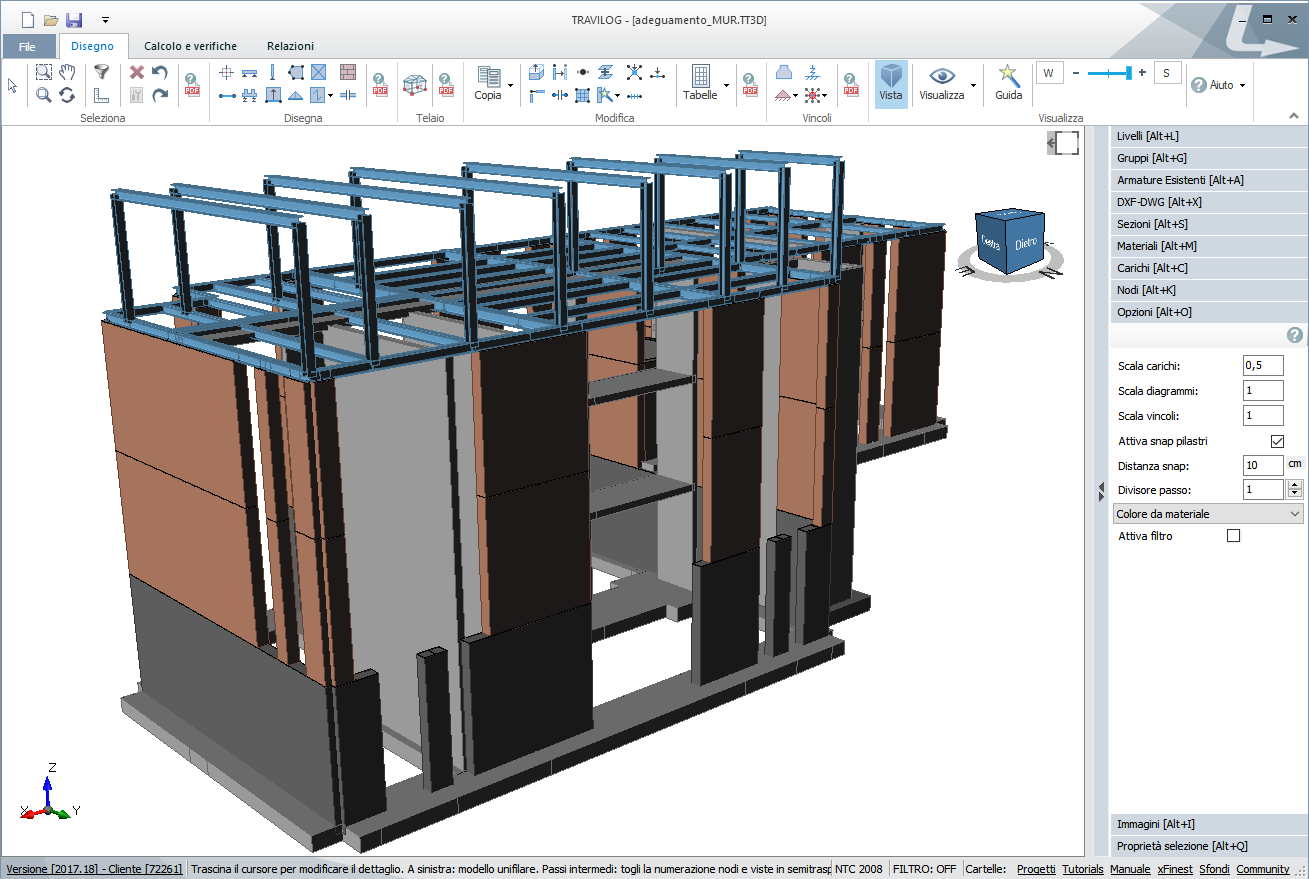
Task: Delete selection with red X icon
Action: coord(137,72)
